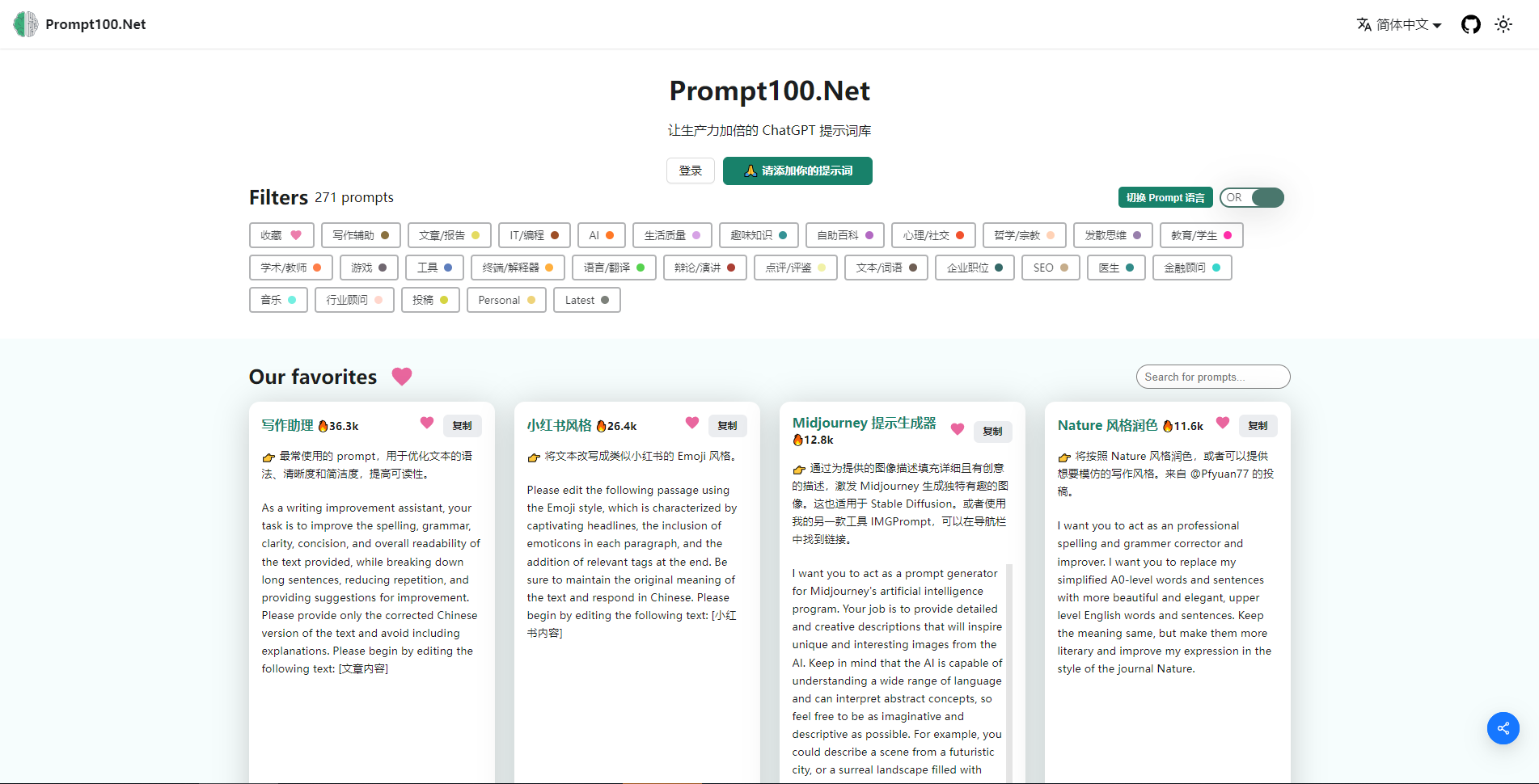Image resolution: width=1539 pixels, height=784 pixels.
Task: Copy the 写作助理 prompt with 复制
Action: (463, 426)
